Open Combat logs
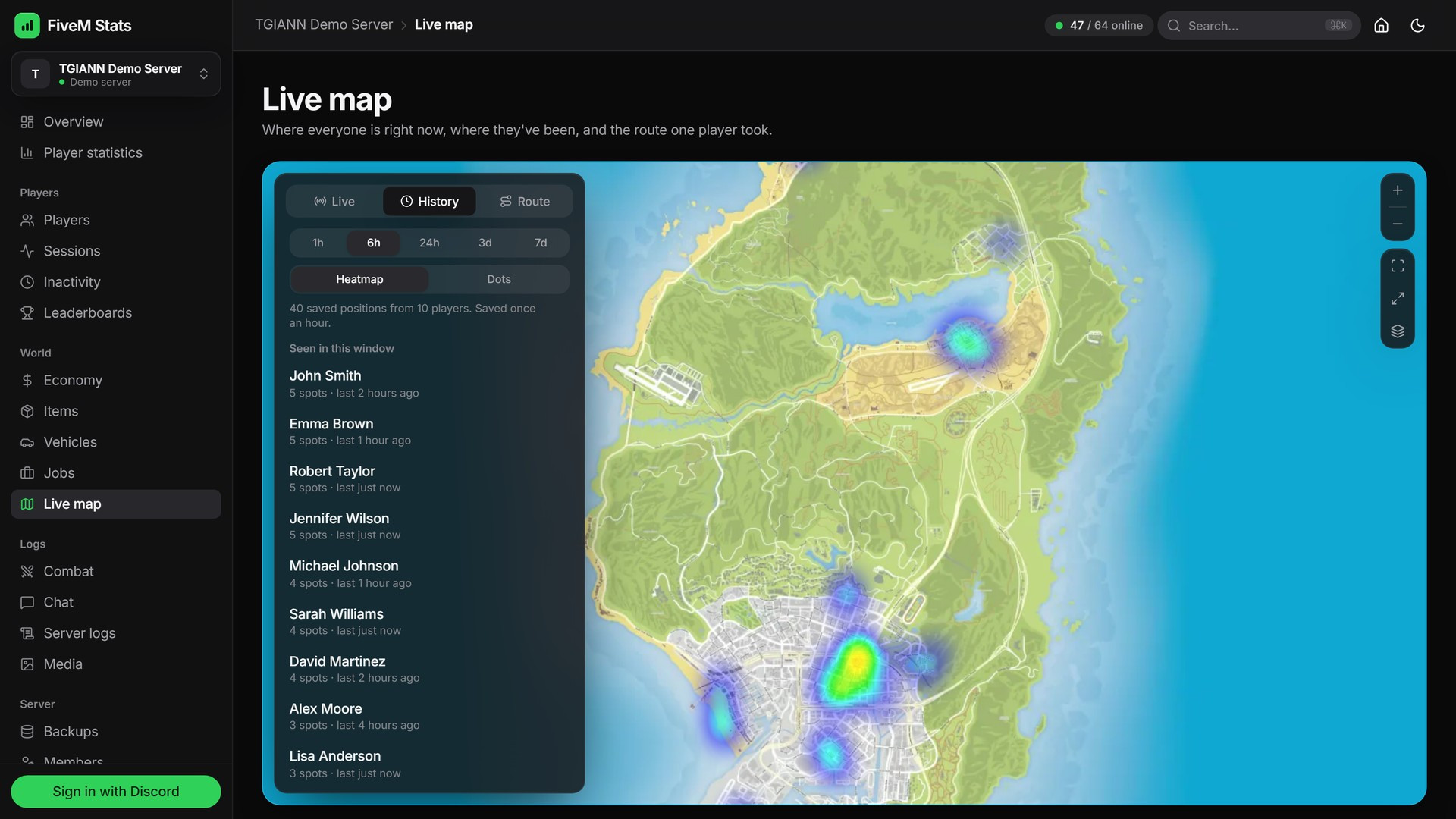 [x=116, y=571]
